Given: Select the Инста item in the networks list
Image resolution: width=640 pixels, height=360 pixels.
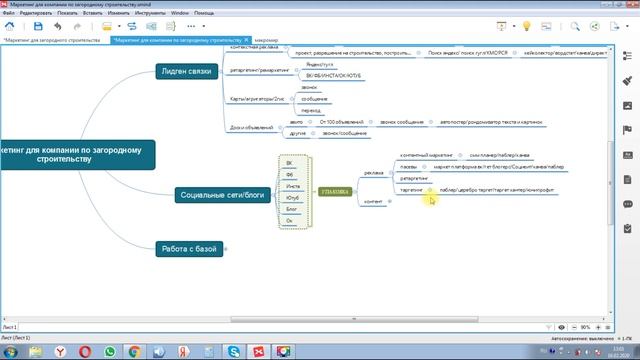Looking at the screenshot, I should coord(293,186).
